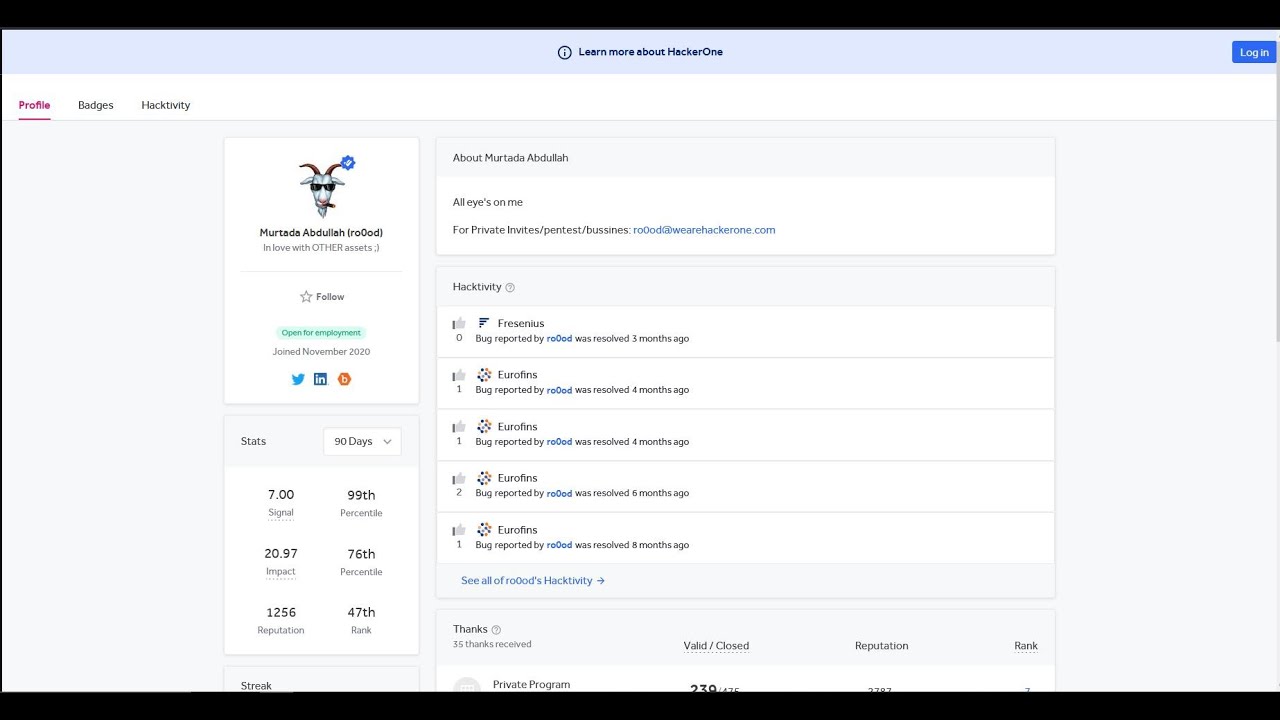Open Learn more about HackerOne link
Viewport: 1280px width, 720px height.
[x=650, y=52]
